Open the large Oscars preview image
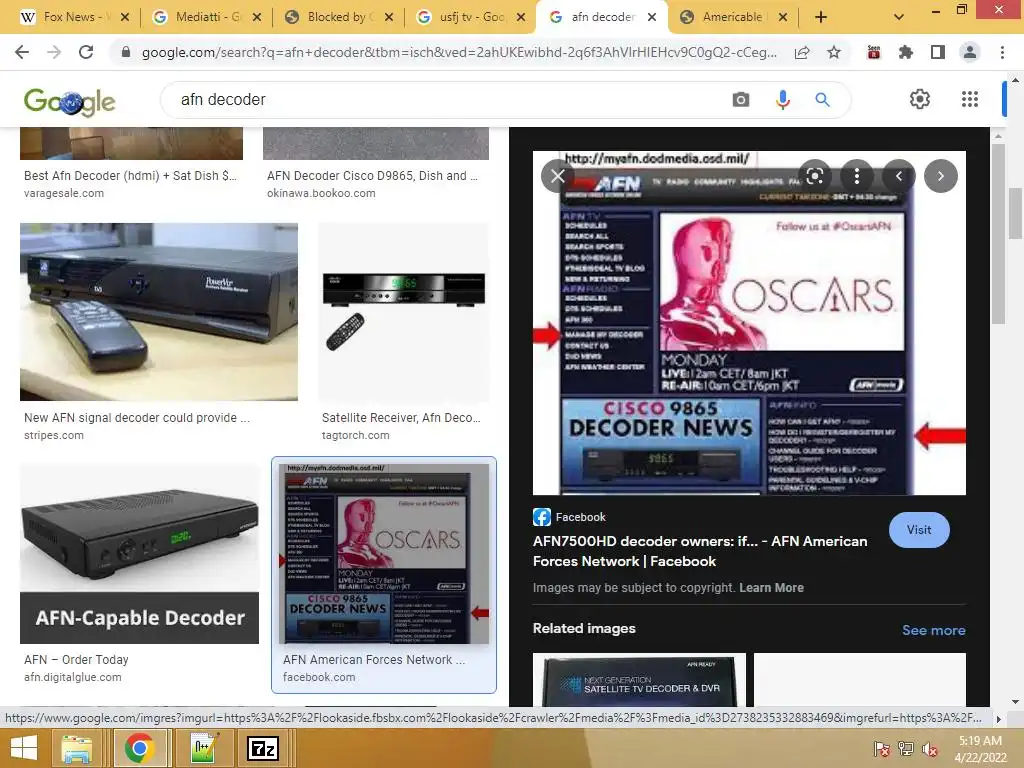This screenshot has height=768, width=1024. click(x=749, y=323)
